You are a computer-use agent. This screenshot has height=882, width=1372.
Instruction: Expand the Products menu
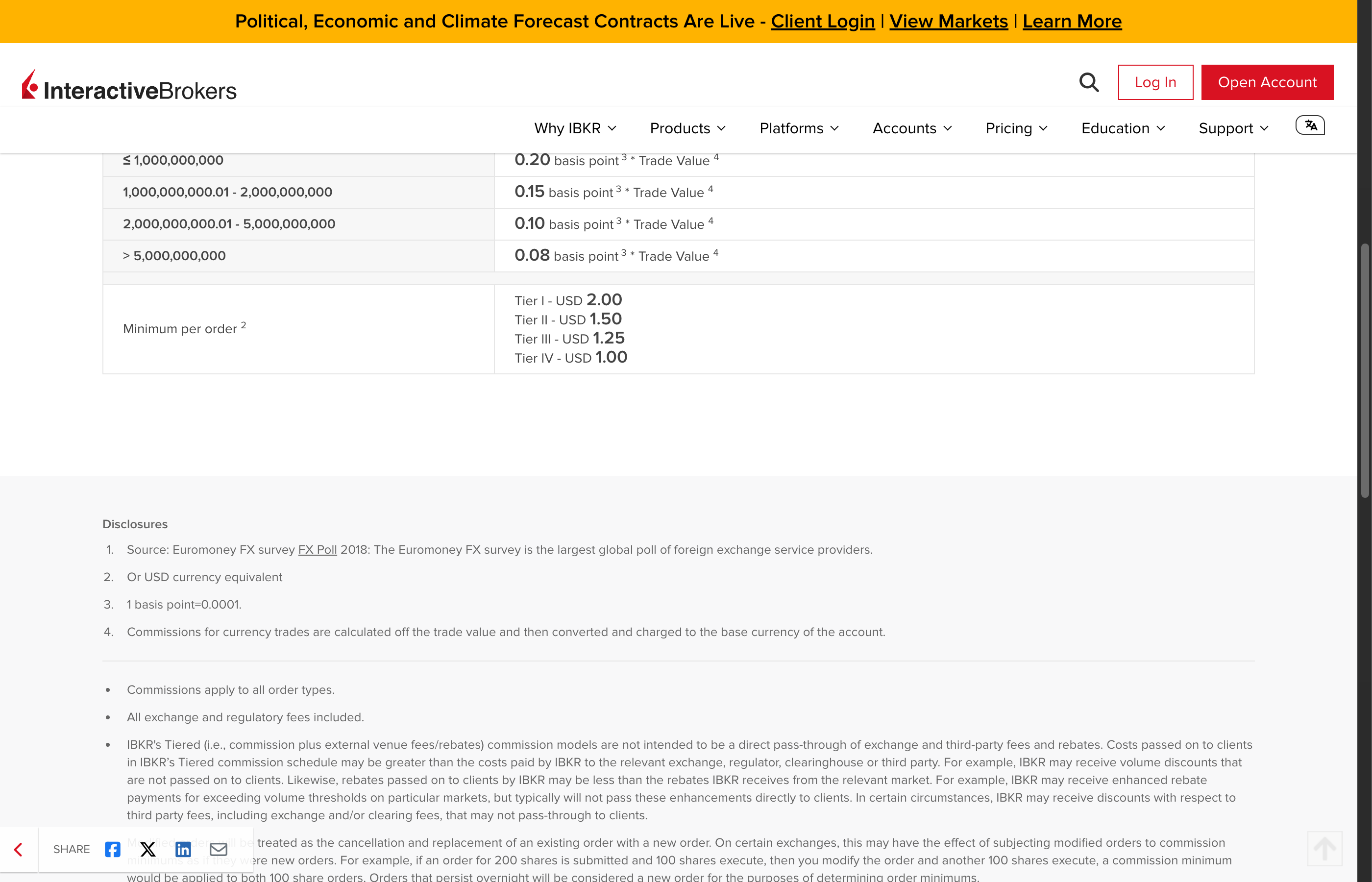[687, 128]
